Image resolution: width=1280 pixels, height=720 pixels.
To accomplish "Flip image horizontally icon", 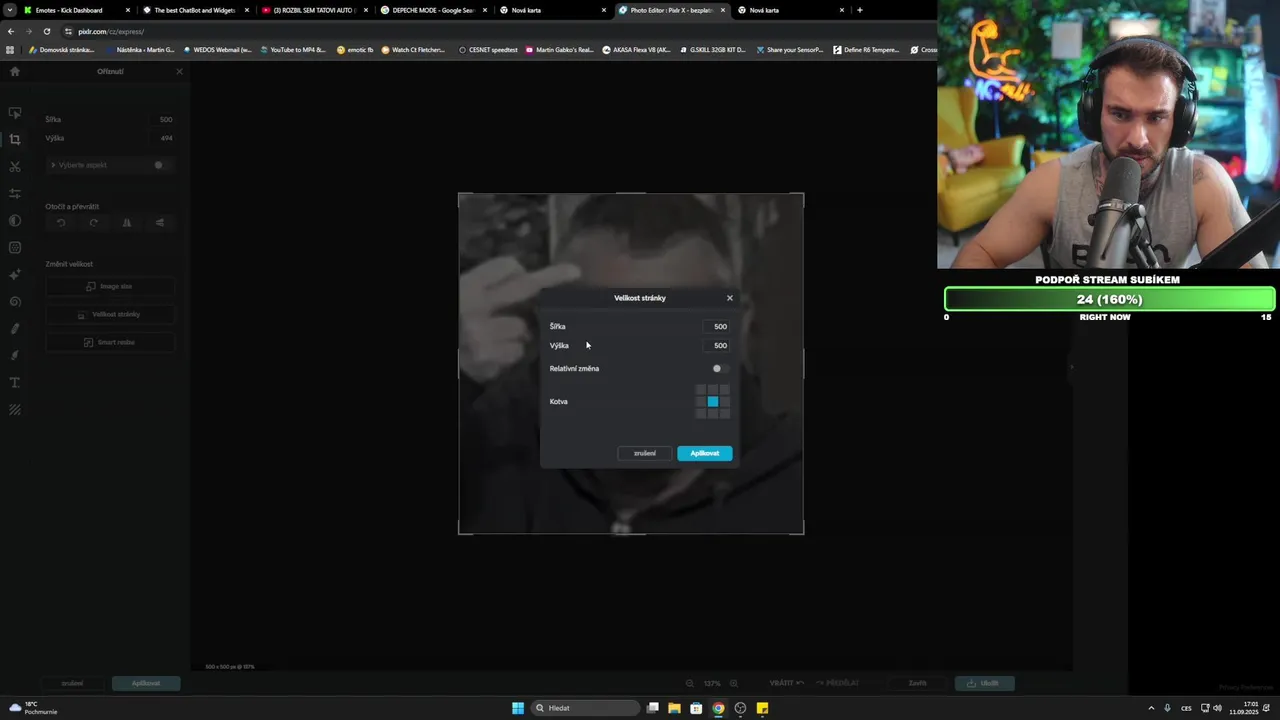I will [127, 223].
